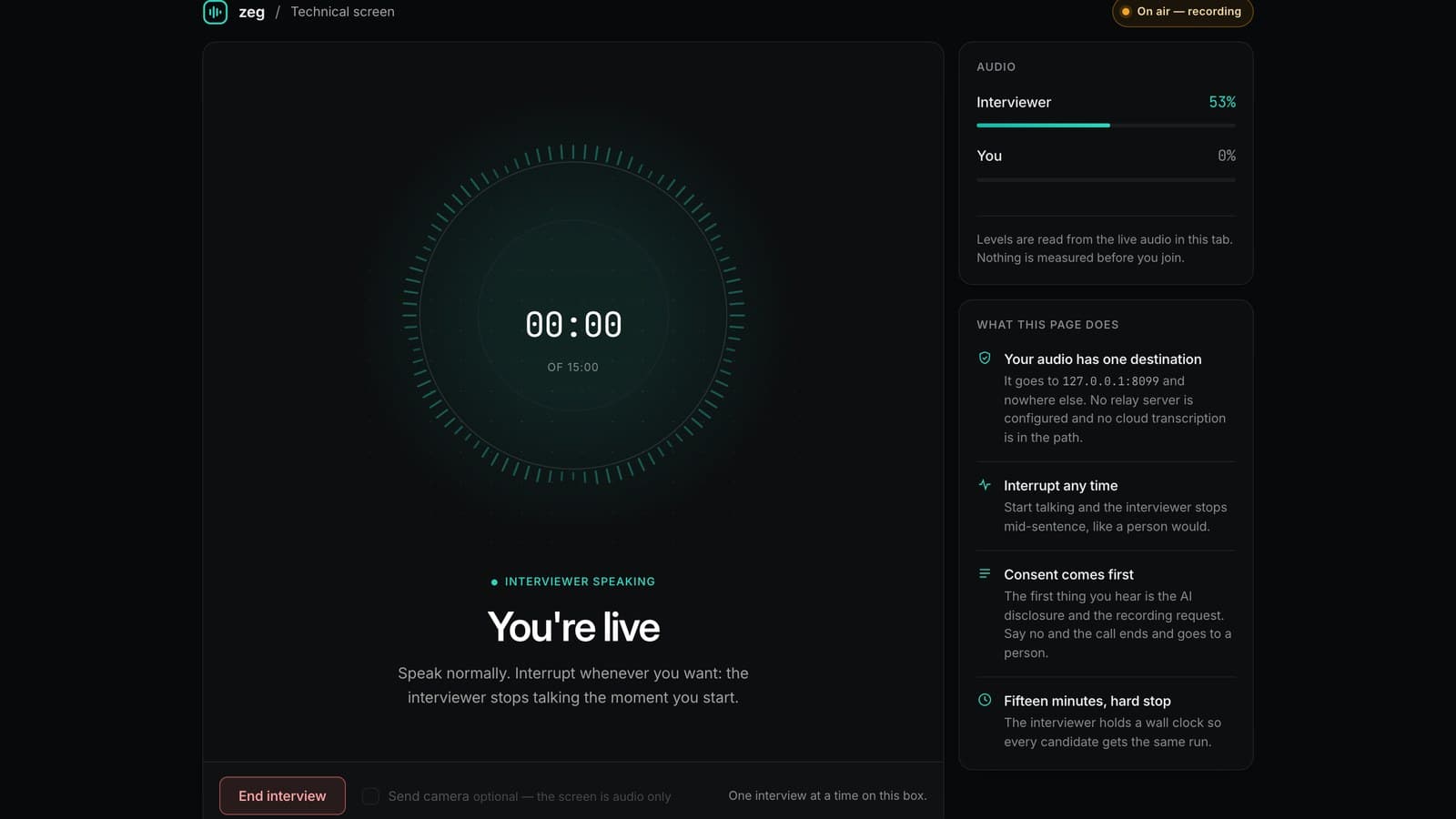Click the AUDIO panel heading
The width and height of the screenshot is (1456, 819).
coord(996,67)
